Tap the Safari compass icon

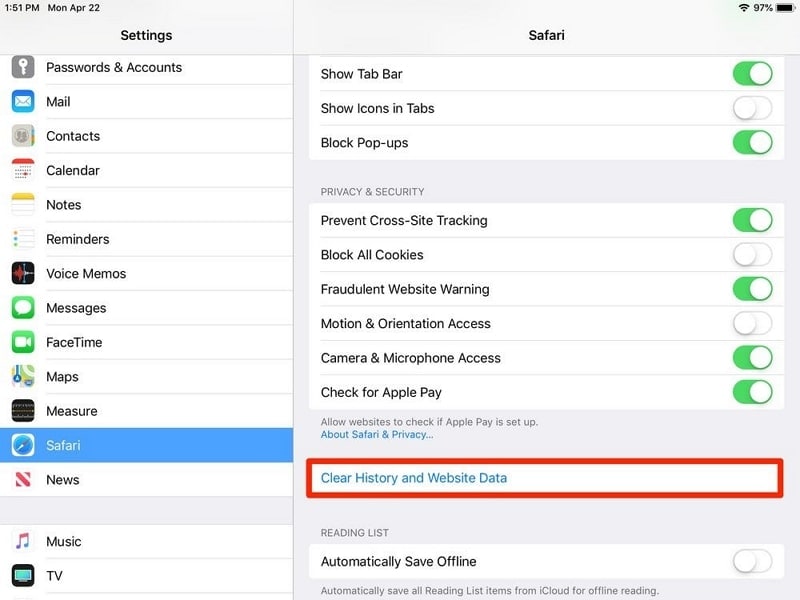click(x=23, y=445)
